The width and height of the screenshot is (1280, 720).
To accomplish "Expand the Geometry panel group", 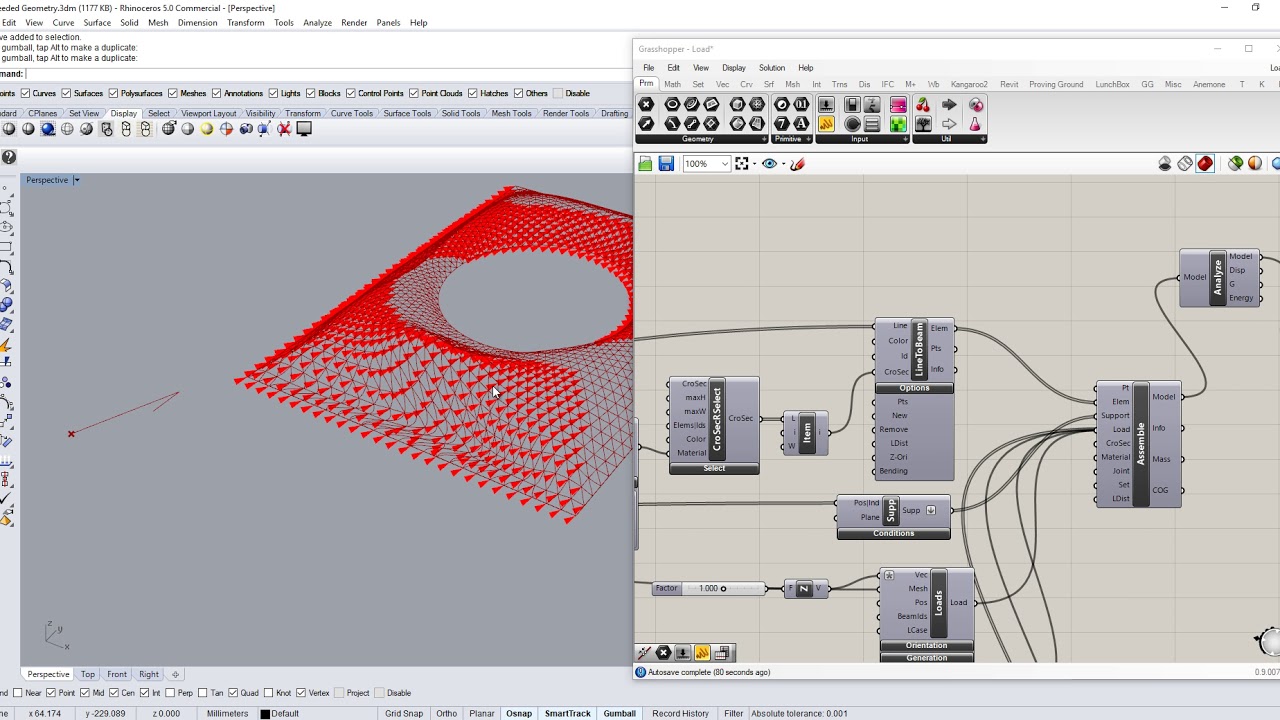I will tap(764, 139).
